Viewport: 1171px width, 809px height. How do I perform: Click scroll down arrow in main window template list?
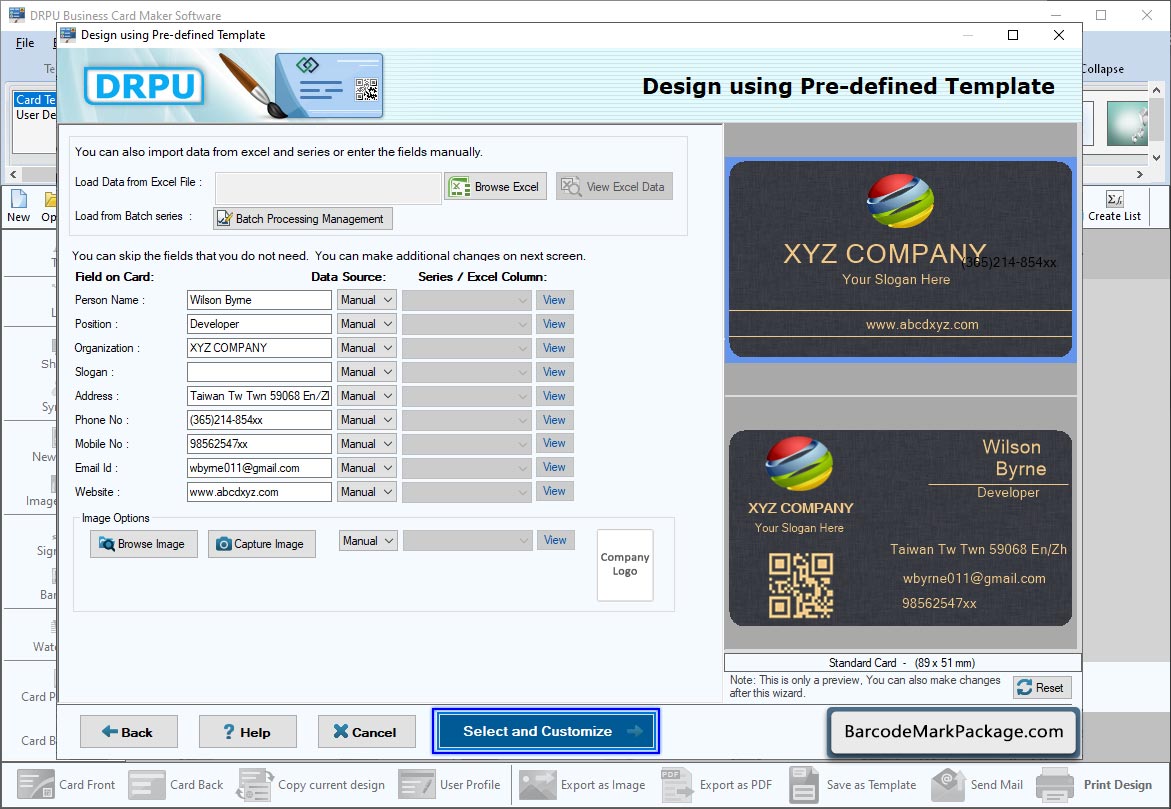click(x=1156, y=158)
